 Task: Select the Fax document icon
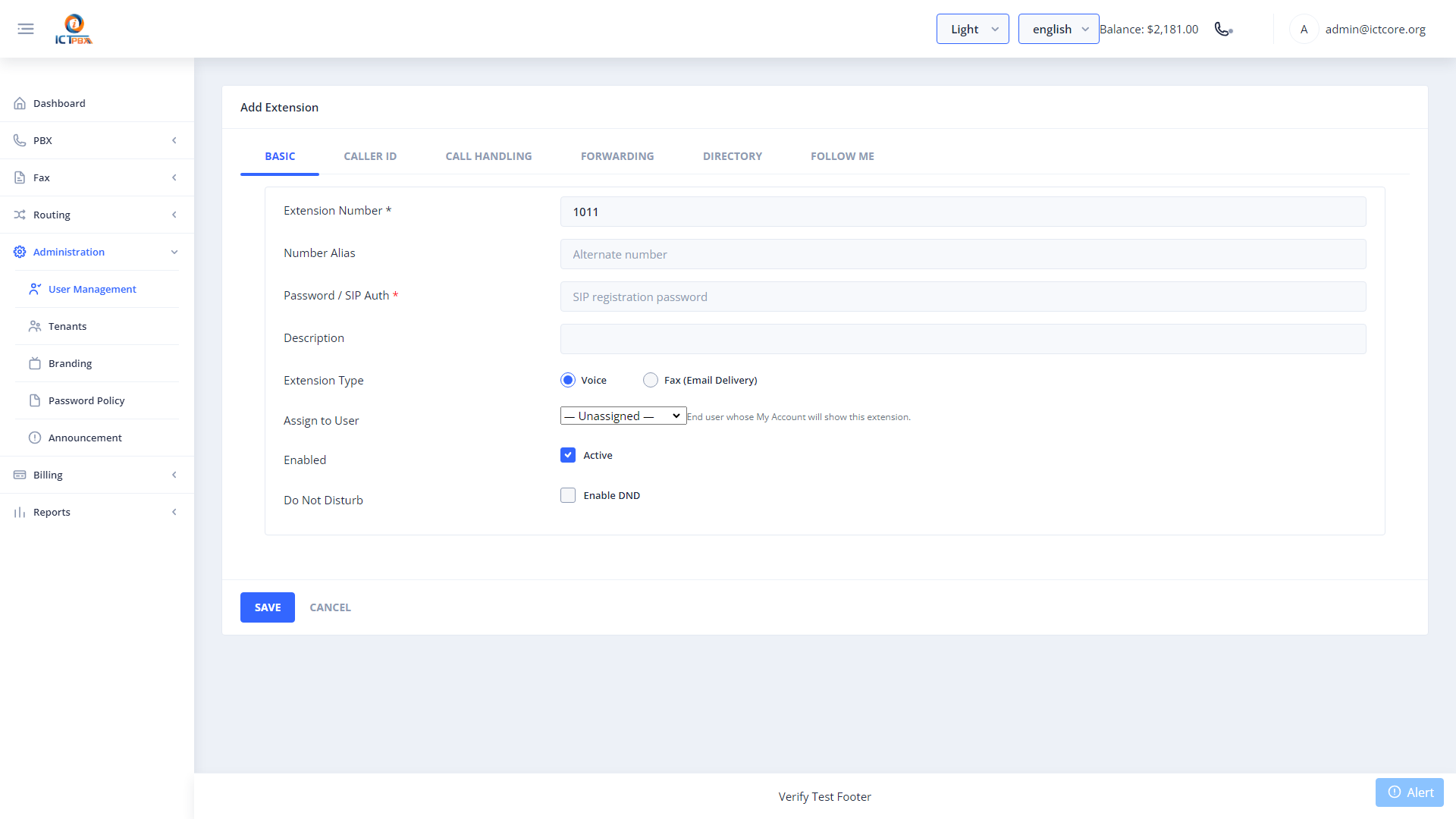(x=20, y=177)
